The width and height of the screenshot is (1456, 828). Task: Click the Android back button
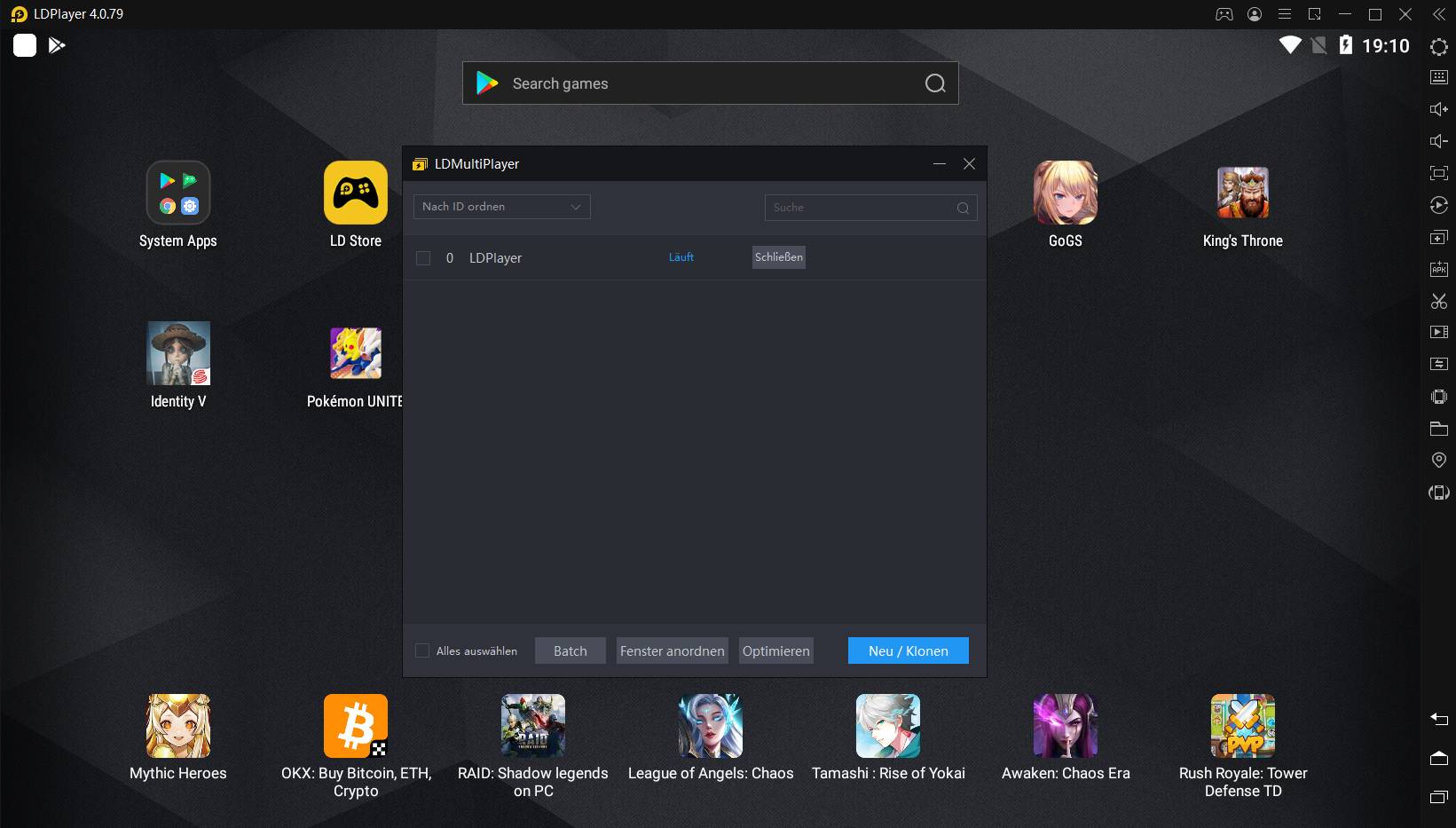pyautogui.click(x=1439, y=719)
